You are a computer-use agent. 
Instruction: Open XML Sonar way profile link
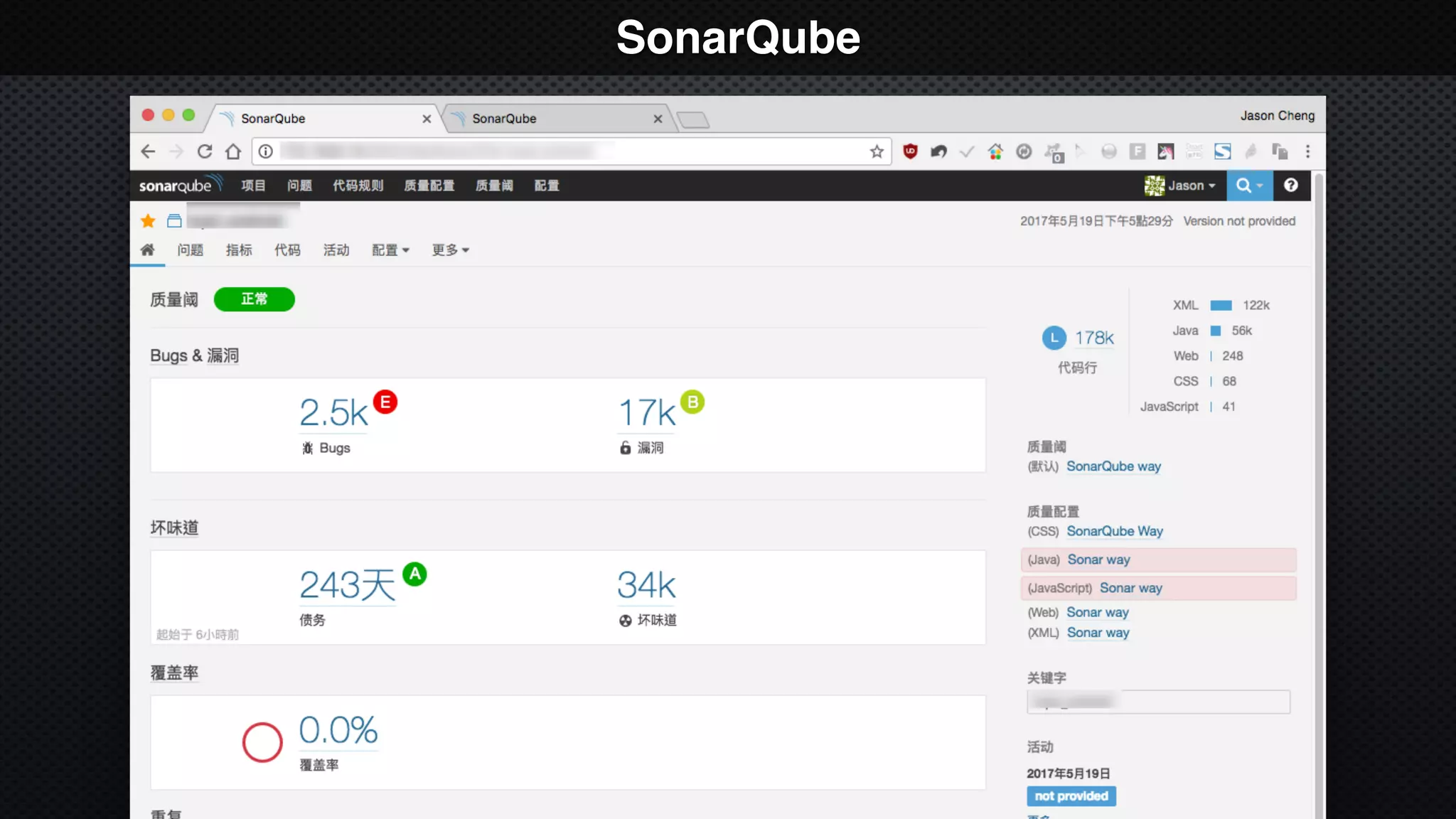click(x=1098, y=633)
